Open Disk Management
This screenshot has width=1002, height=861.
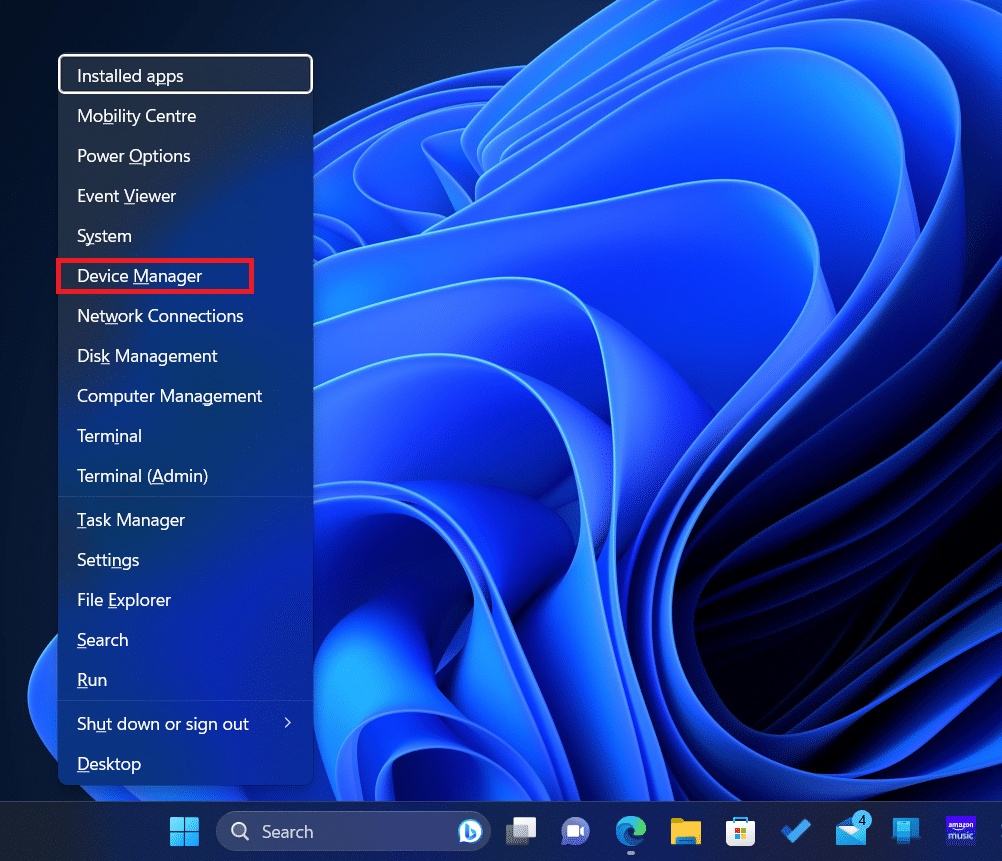pyautogui.click(x=147, y=356)
